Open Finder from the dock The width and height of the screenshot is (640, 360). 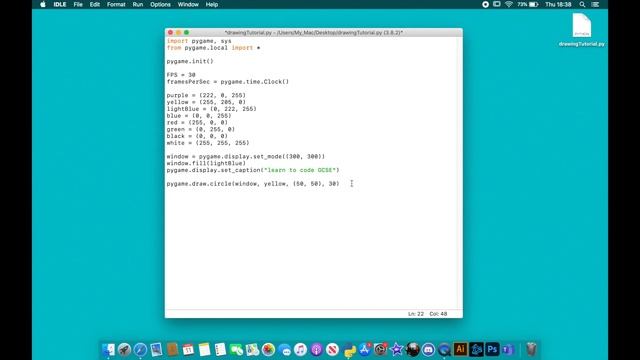(108, 350)
